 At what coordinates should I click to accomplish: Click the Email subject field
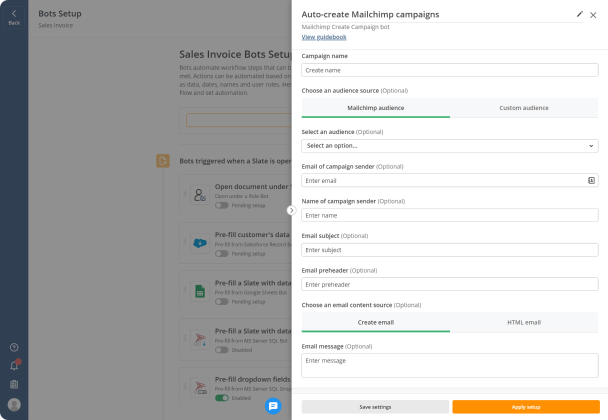pos(450,250)
